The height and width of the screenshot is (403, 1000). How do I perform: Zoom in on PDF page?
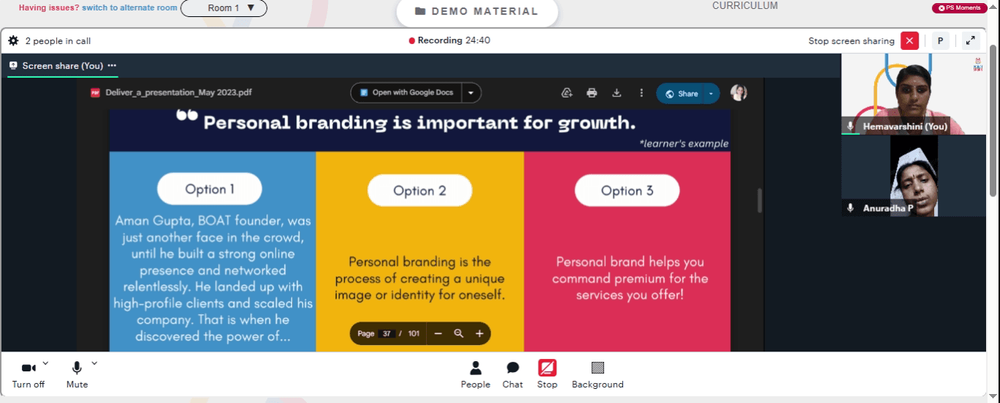click(x=480, y=333)
